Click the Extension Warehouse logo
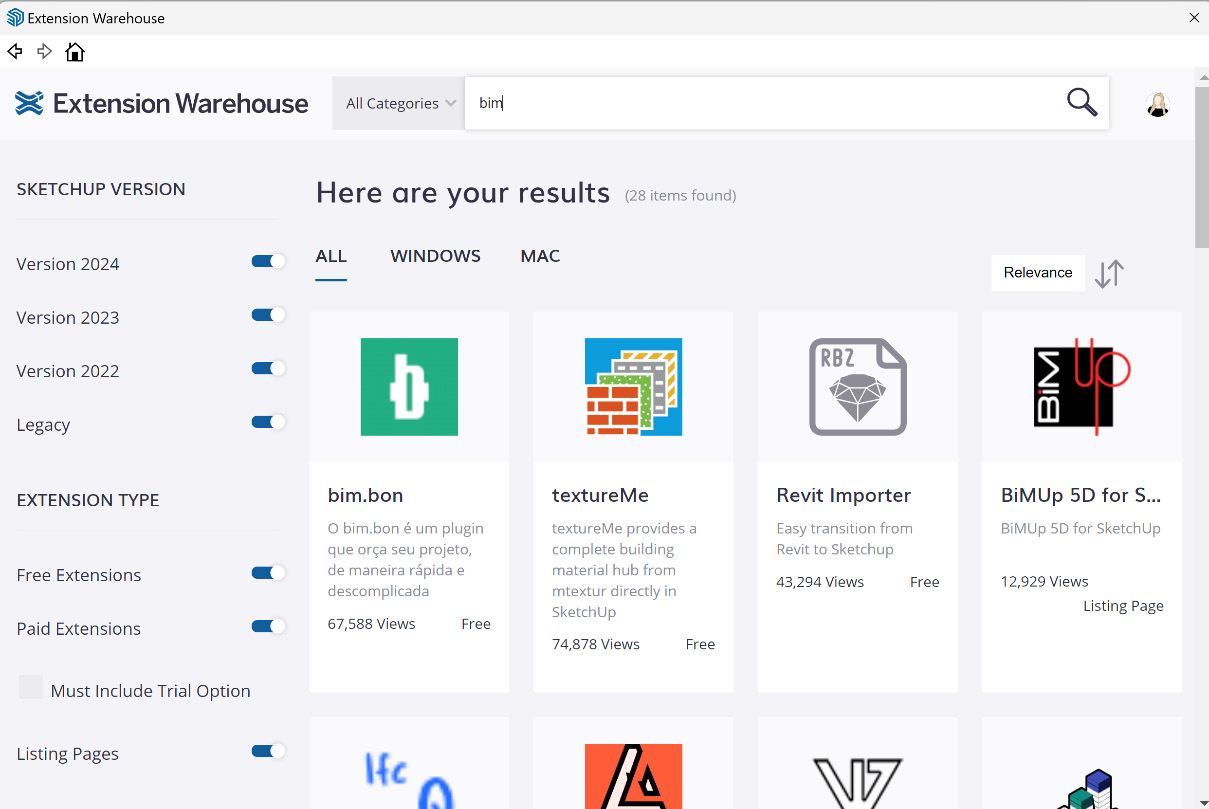The height and width of the screenshot is (809, 1209). pos(162,103)
